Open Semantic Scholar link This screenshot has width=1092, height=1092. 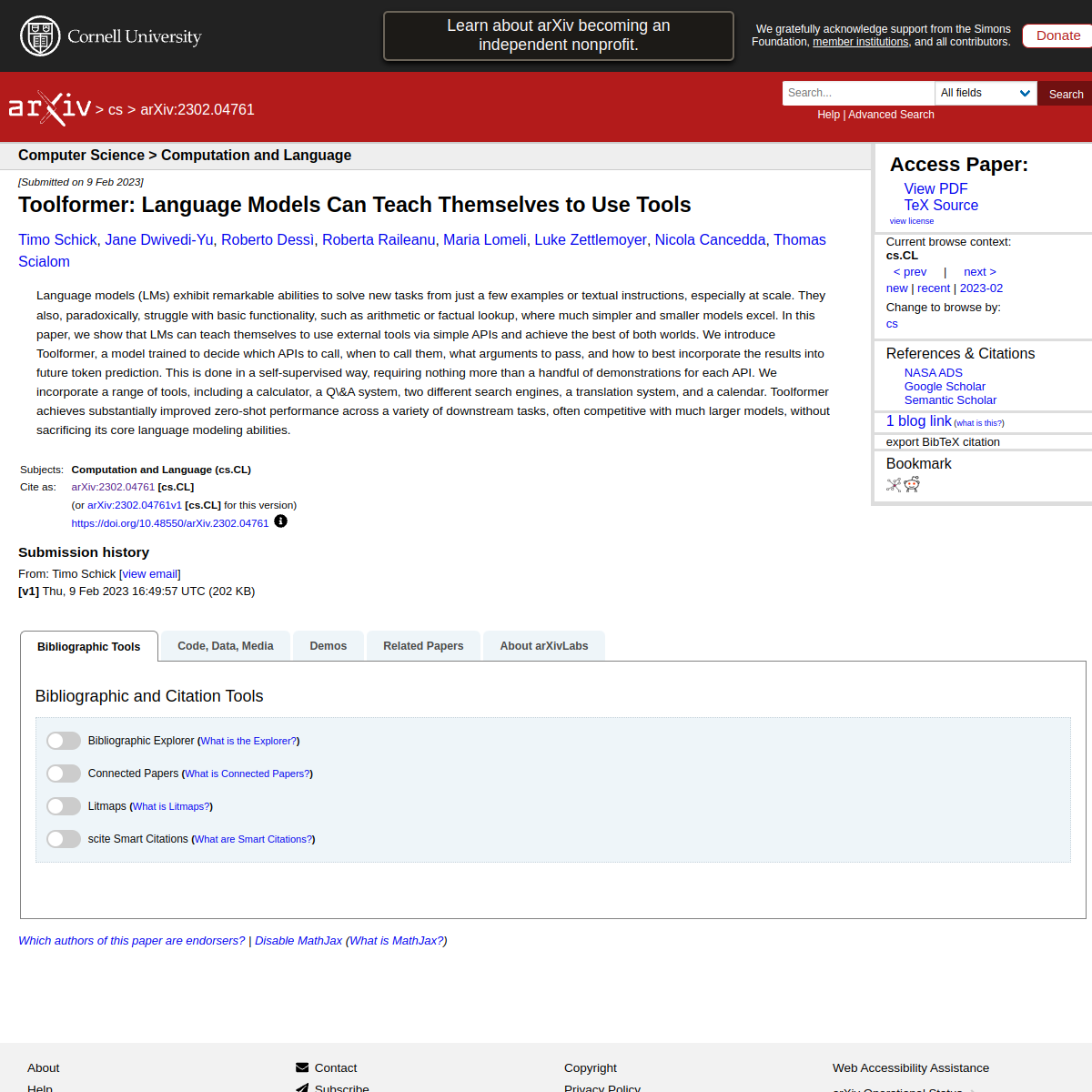(950, 400)
